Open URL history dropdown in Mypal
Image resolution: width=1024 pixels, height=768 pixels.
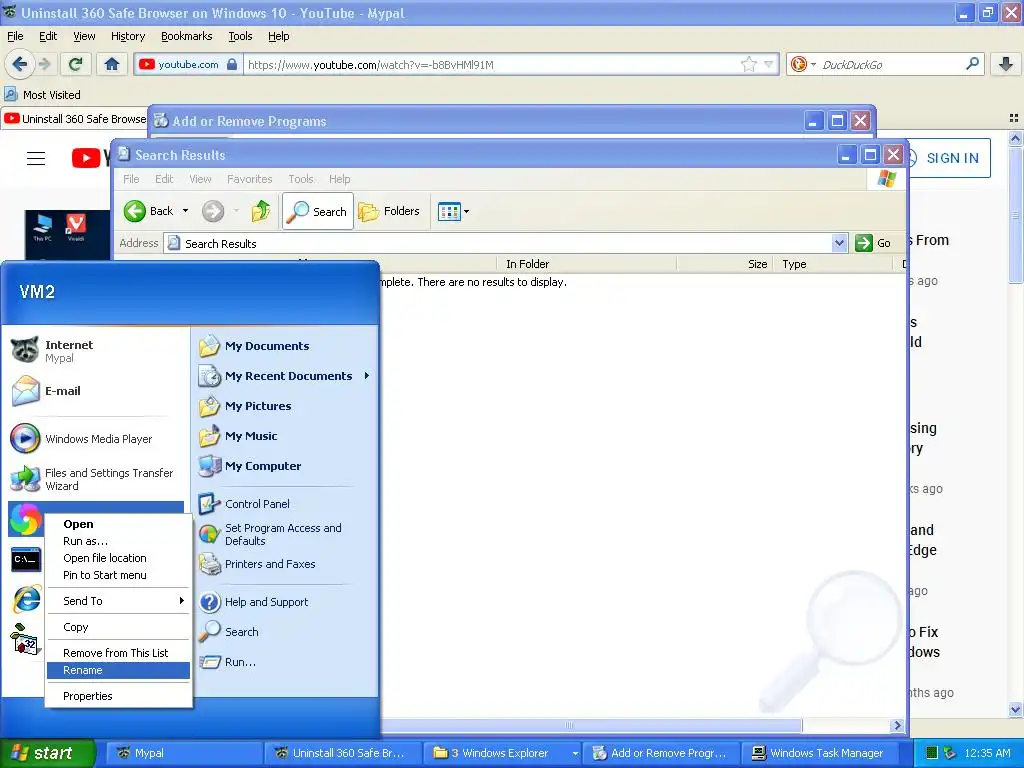pyautogui.click(x=769, y=64)
